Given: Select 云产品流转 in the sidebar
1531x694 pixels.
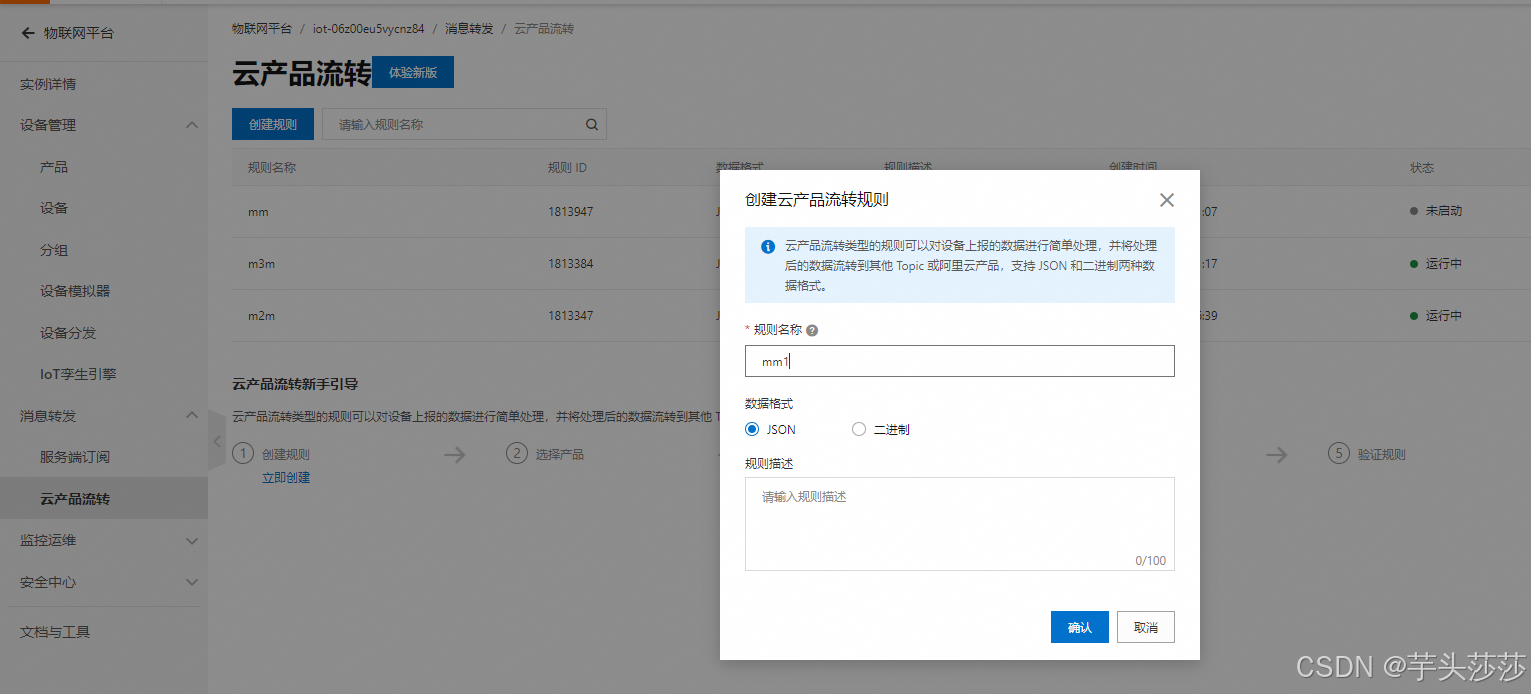Looking at the screenshot, I should coord(104,498).
